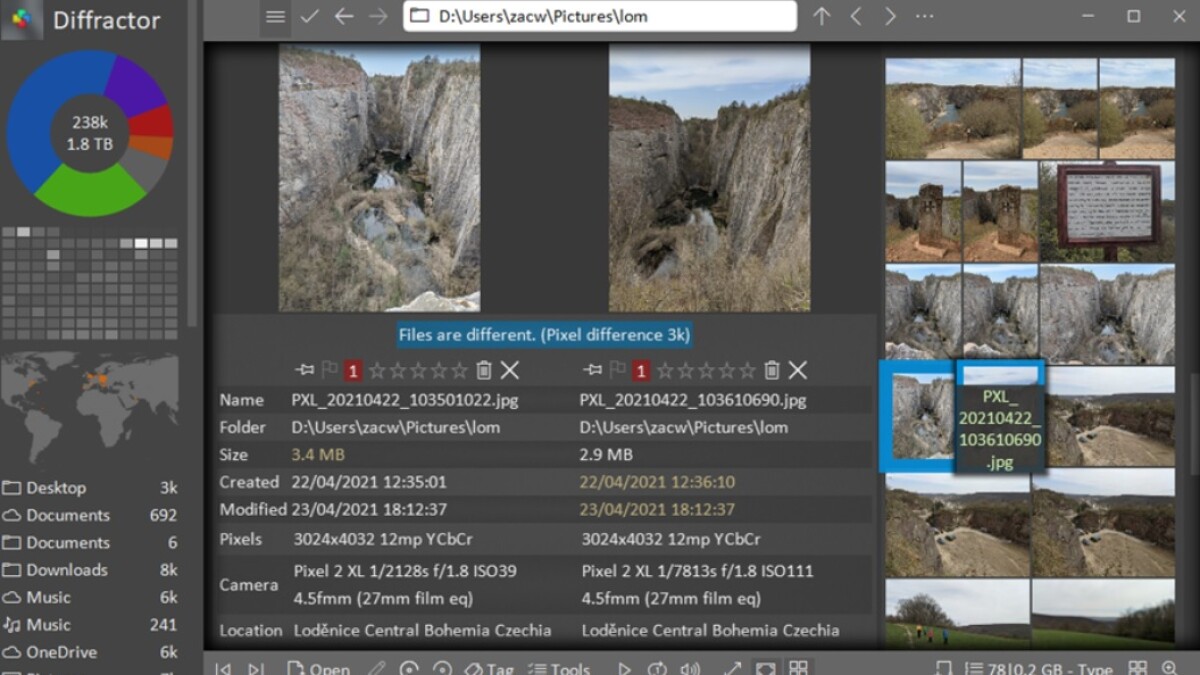Click the Open button in bottom toolbar
This screenshot has height=675, width=1200.
point(318,668)
